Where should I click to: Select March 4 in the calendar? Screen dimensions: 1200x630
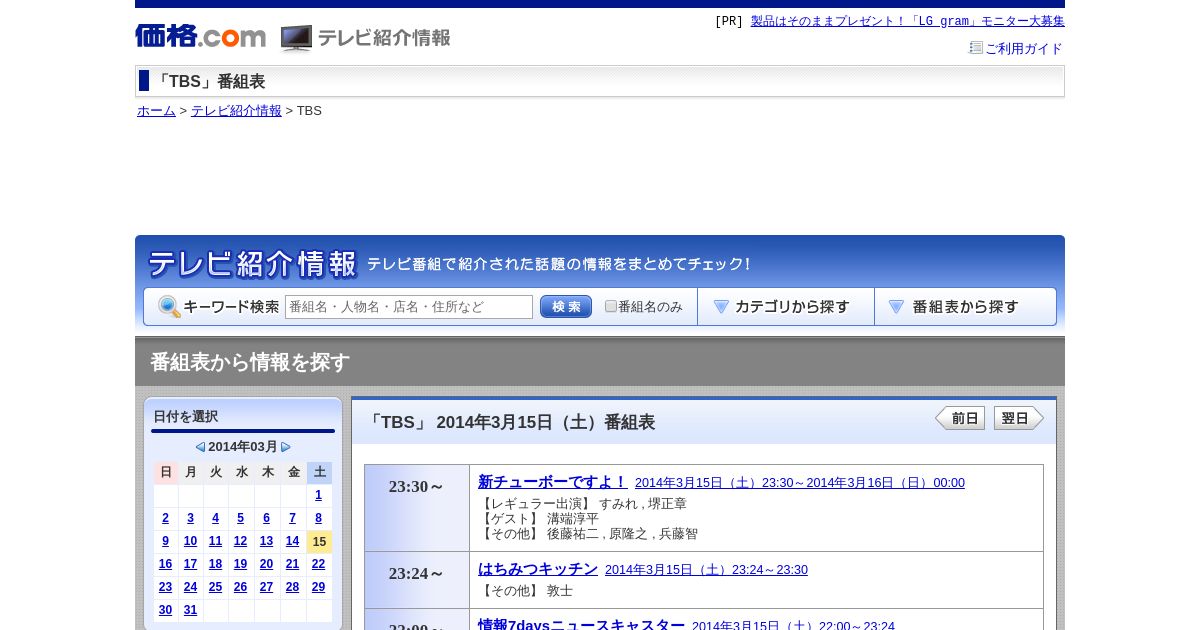point(215,518)
